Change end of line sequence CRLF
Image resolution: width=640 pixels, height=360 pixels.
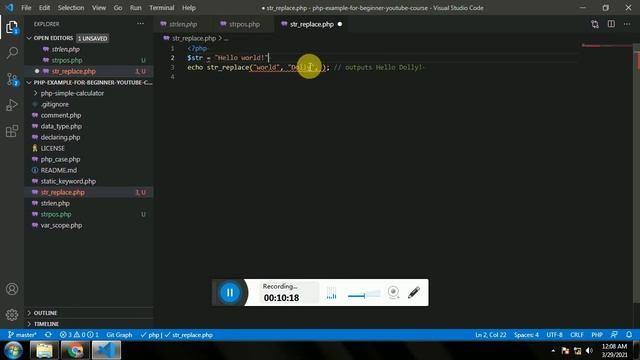coord(577,335)
